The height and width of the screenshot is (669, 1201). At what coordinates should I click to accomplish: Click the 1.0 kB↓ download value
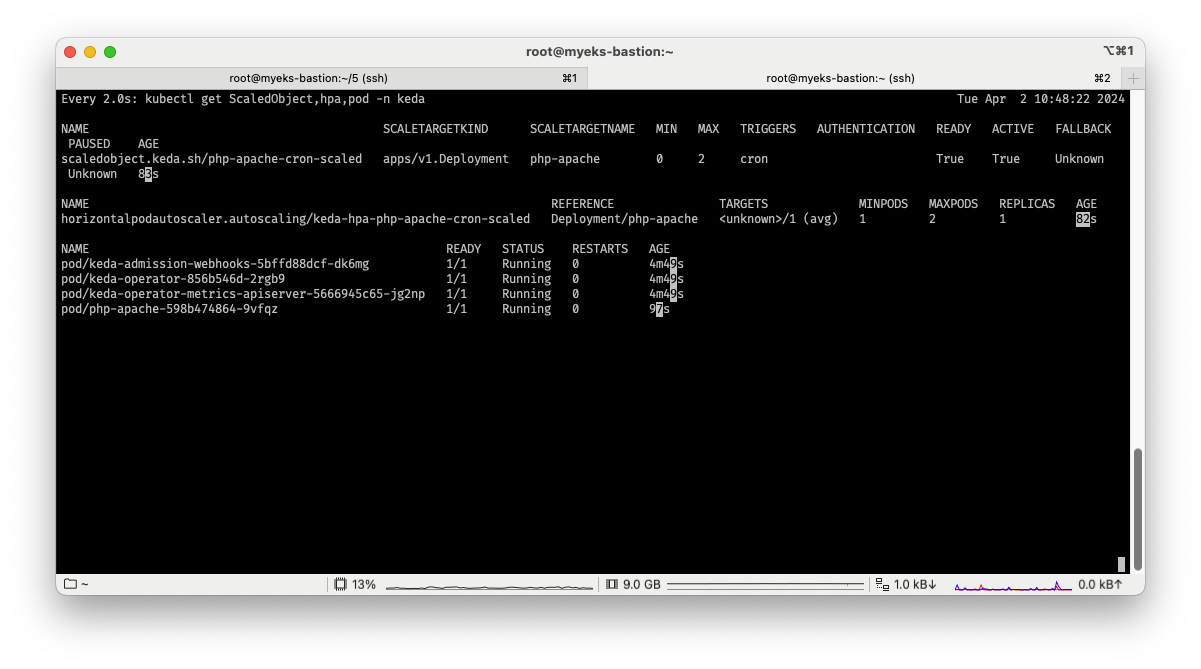(x=915, y=584)
